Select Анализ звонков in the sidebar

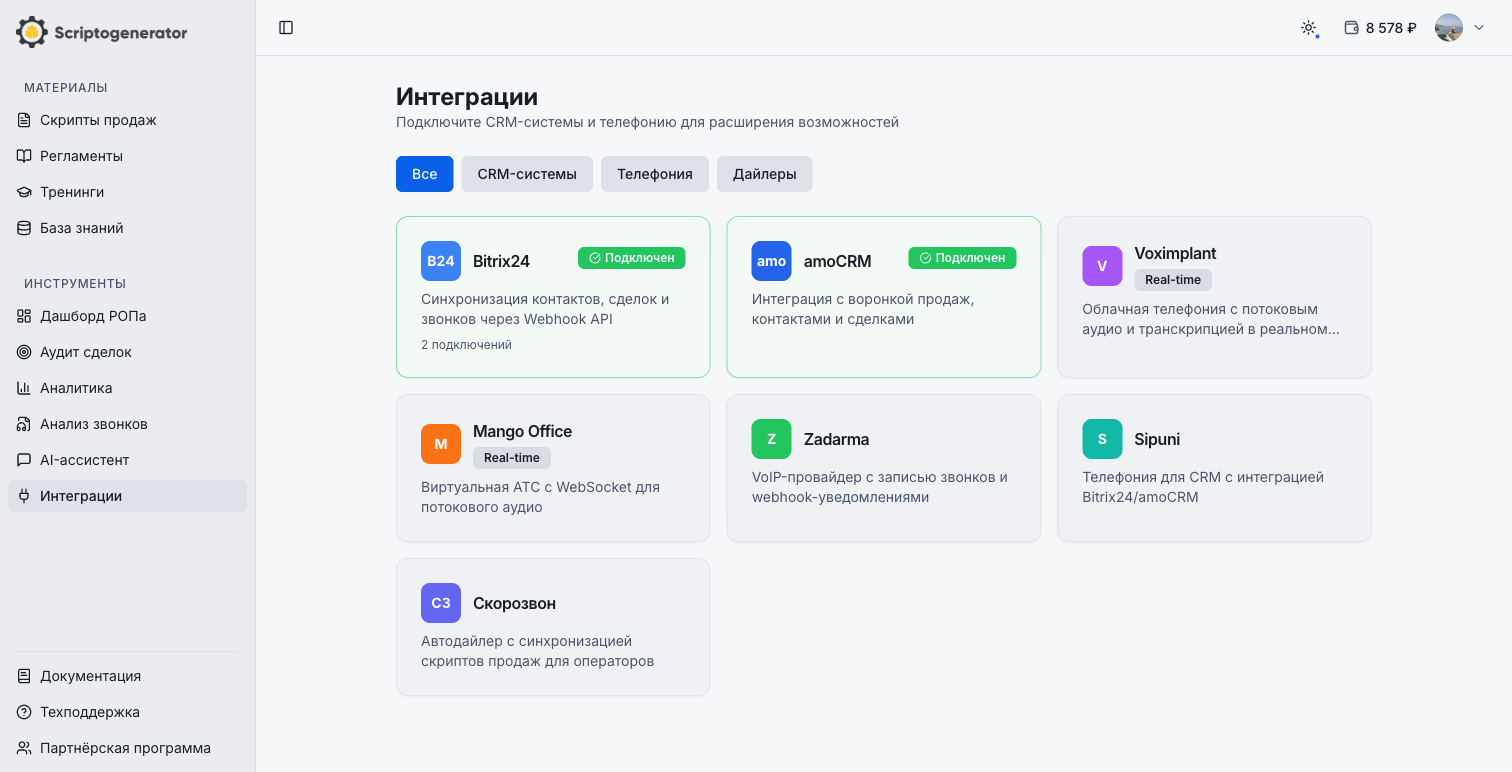click(x=127, y=424)
